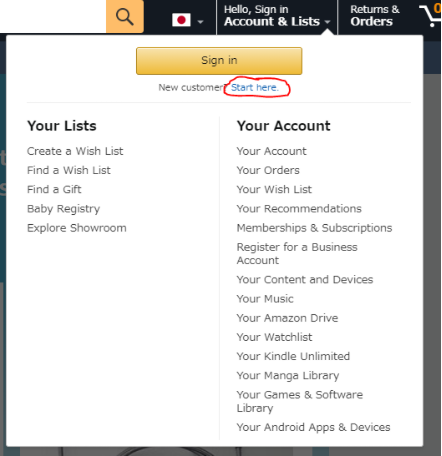
Task: Select Register for a Business Account
Action: click(x=297, y=254)
